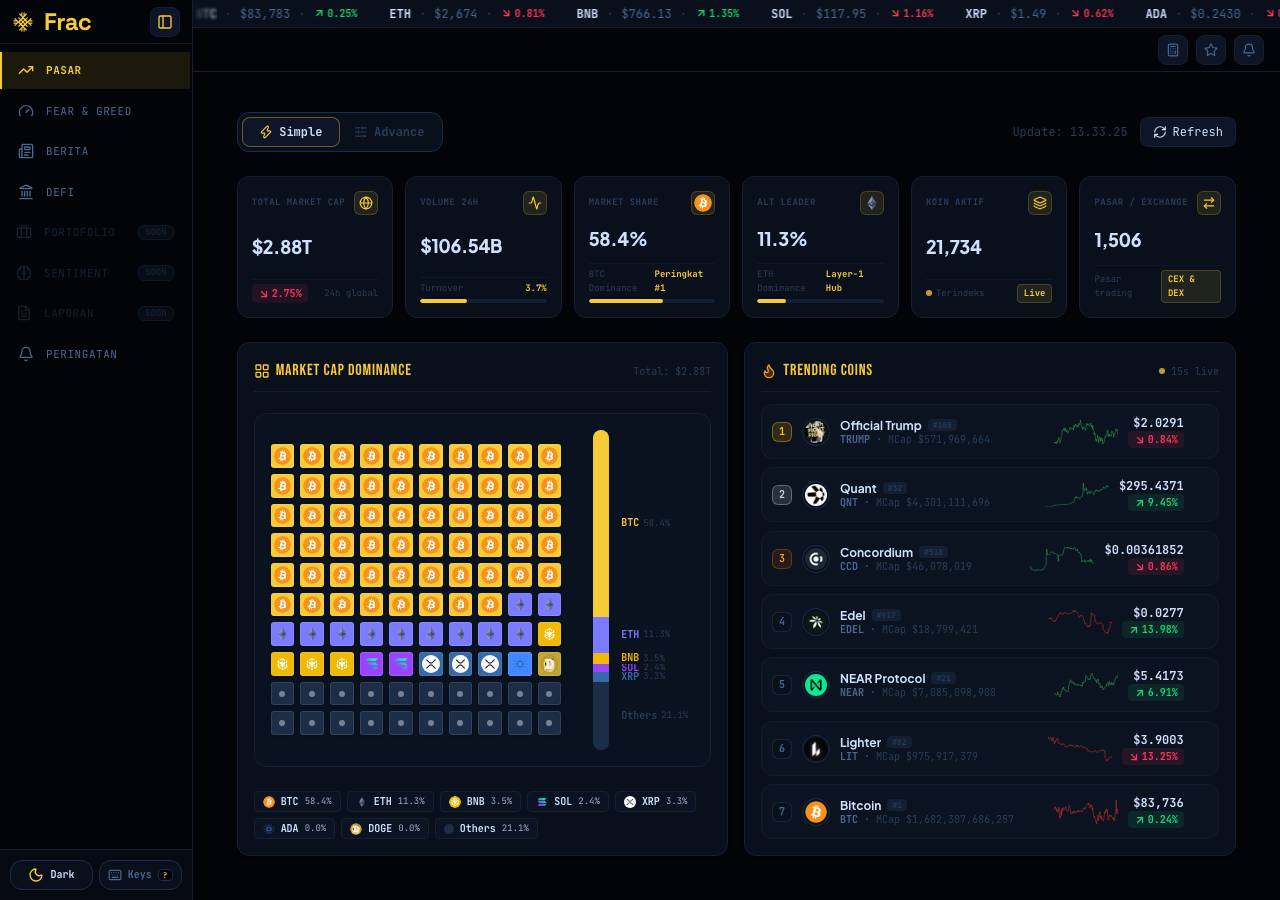Click the BTC 58.4% legend chip
Viewport: 1280px width, 900px height.
click(x=298, y=802)
